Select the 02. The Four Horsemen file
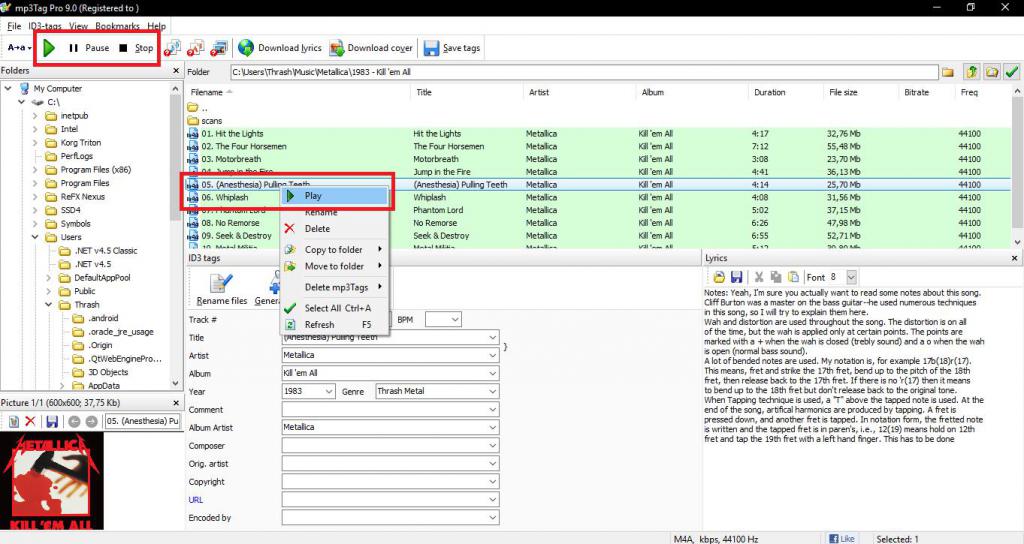Viewport: 1024px width, 544px height. click(244, 146)
